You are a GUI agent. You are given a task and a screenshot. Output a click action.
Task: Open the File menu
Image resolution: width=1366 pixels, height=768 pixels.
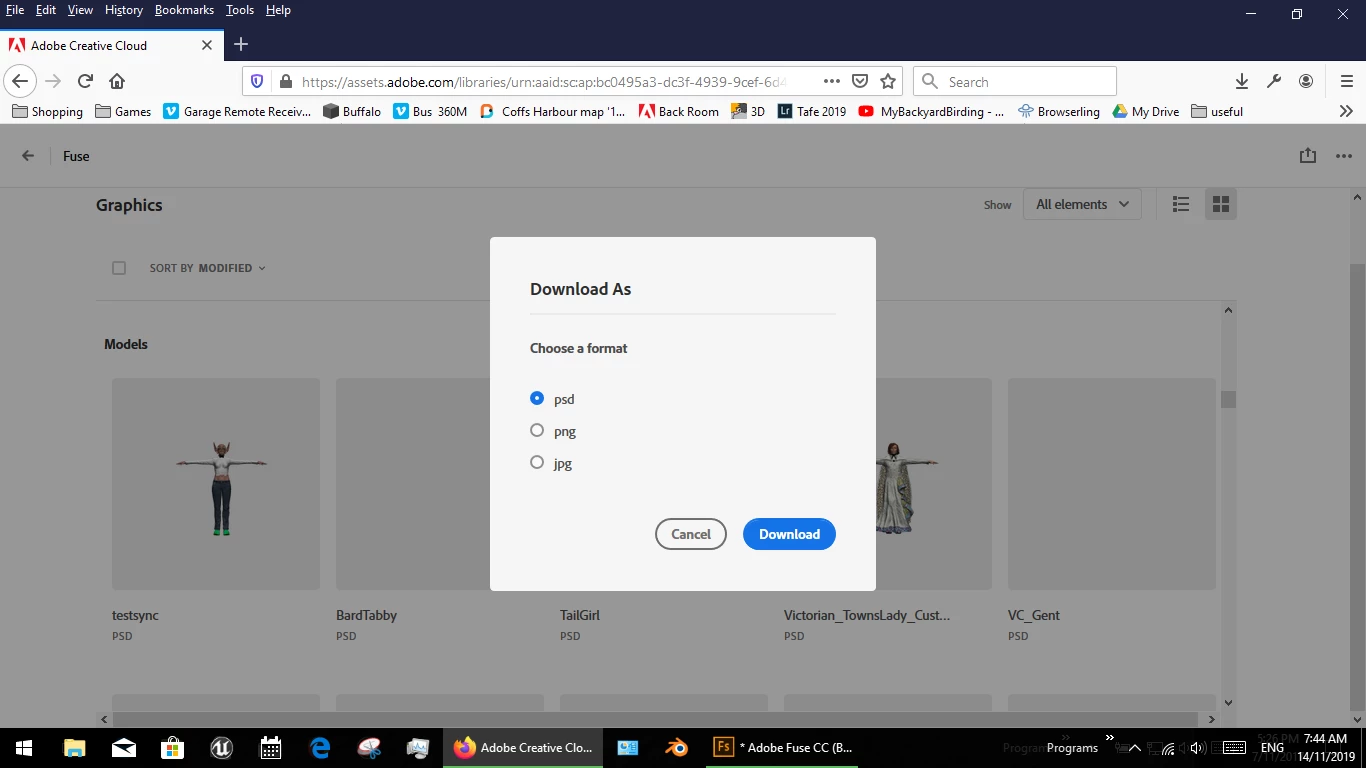(x=15, y=10)
